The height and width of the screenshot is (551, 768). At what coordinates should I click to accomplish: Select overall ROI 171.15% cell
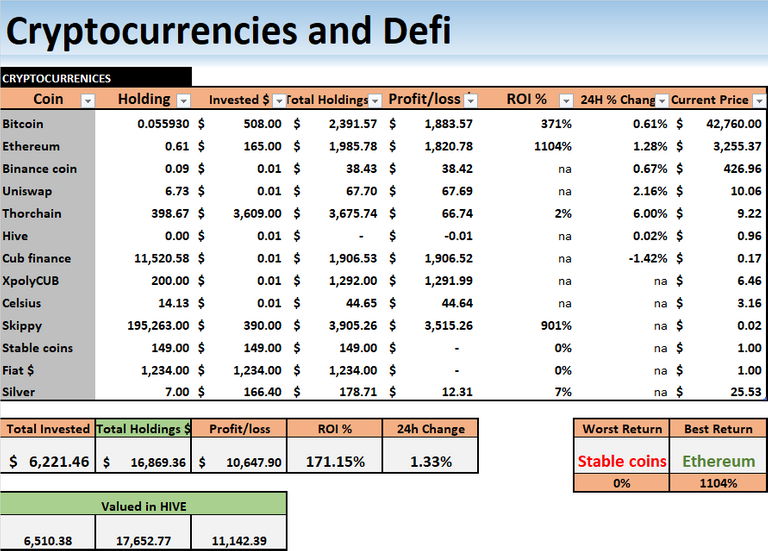click(335, 456)
